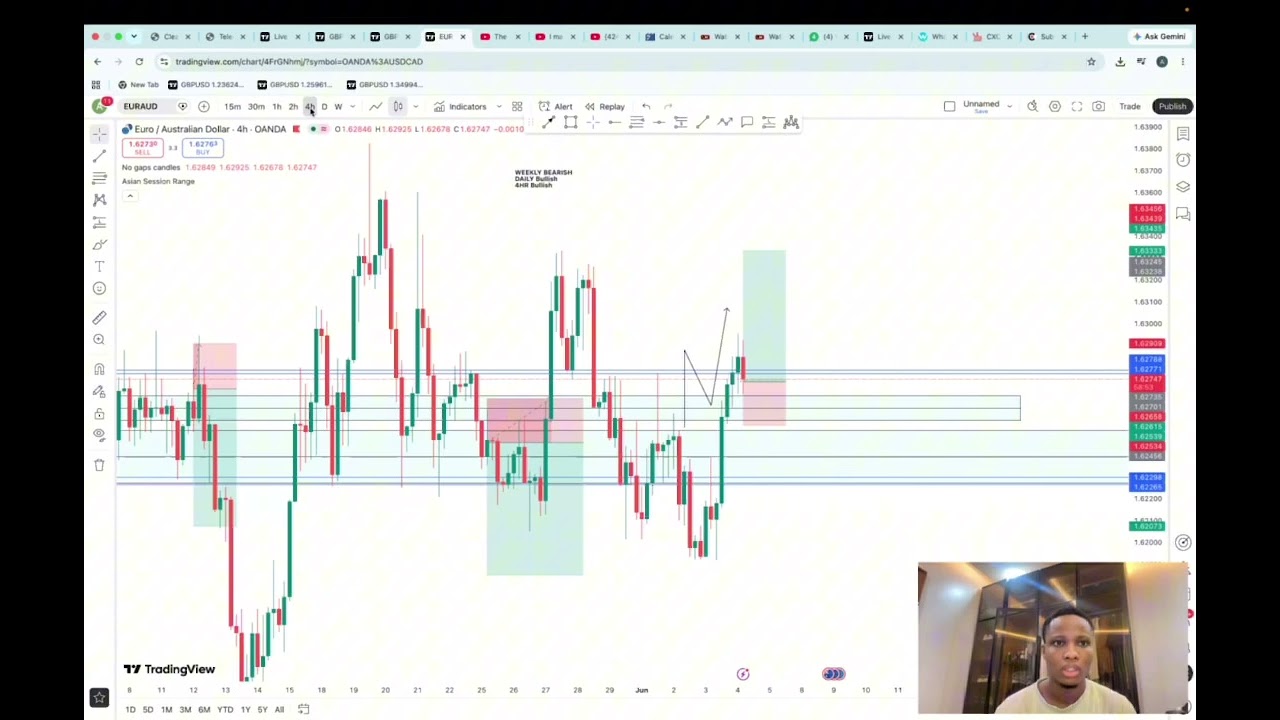The width and height of the screenshot is (1280, 720).
Task: Click the Publish button
Action: click(1172, 106)
